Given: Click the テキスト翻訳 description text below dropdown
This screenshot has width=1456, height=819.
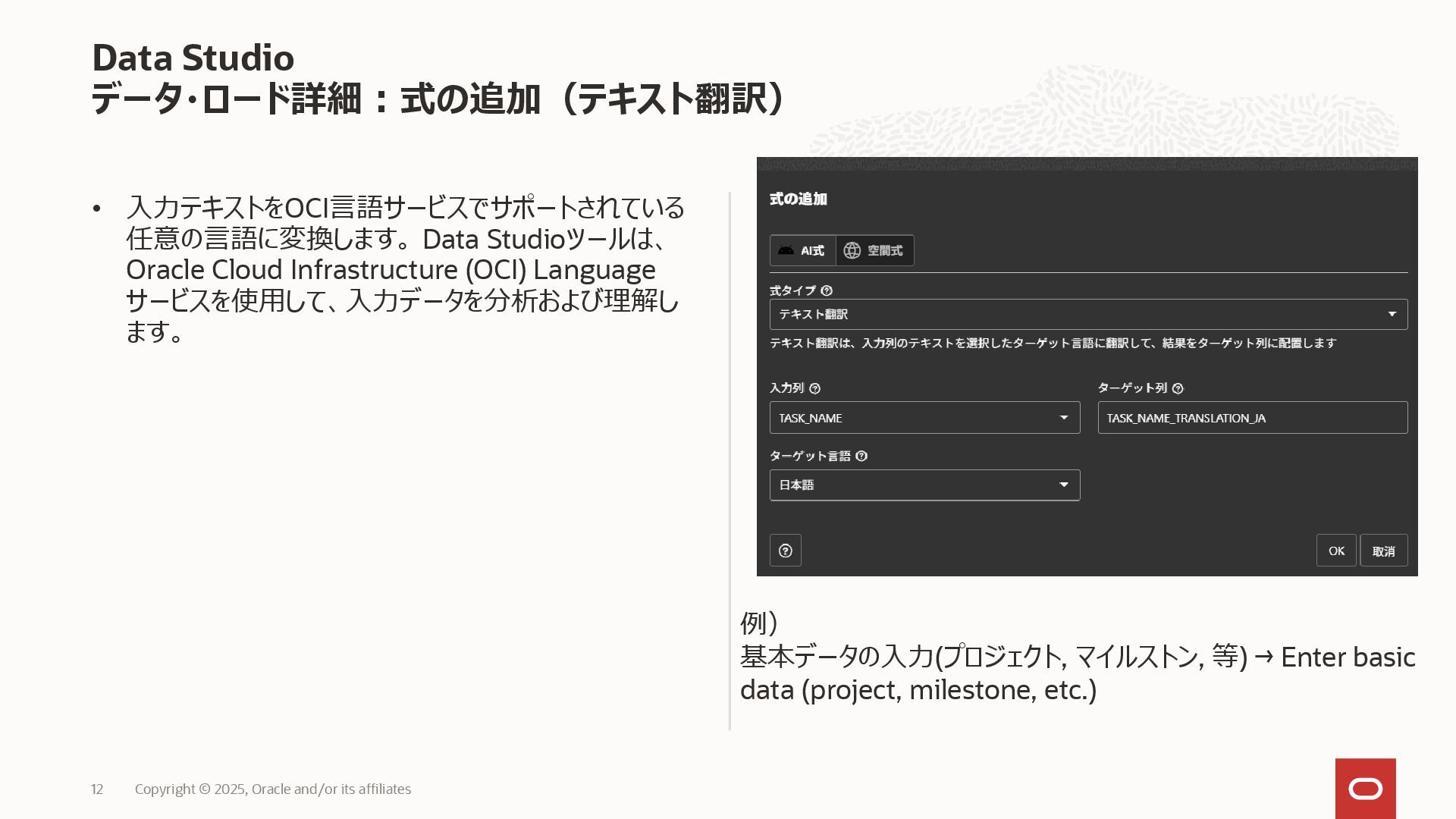Looking at the screenshot, I should (x=1052, y=343).
